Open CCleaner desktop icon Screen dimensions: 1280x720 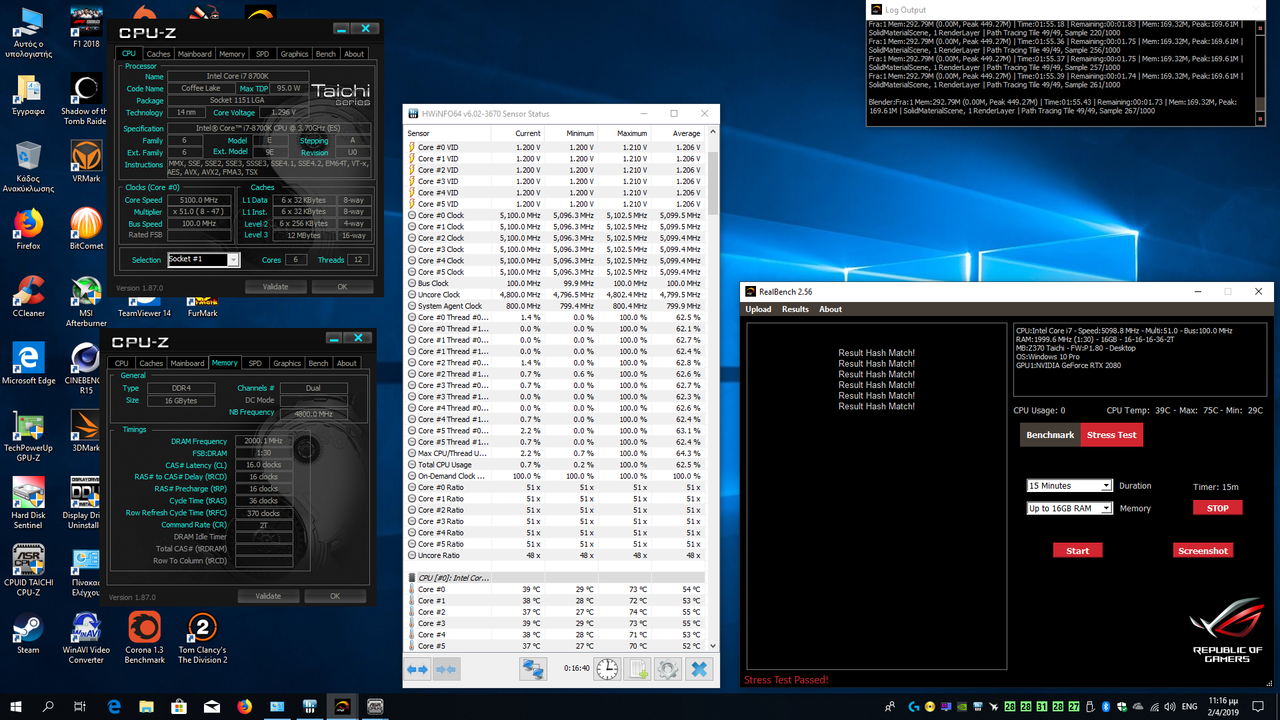[x=28, y=297]
